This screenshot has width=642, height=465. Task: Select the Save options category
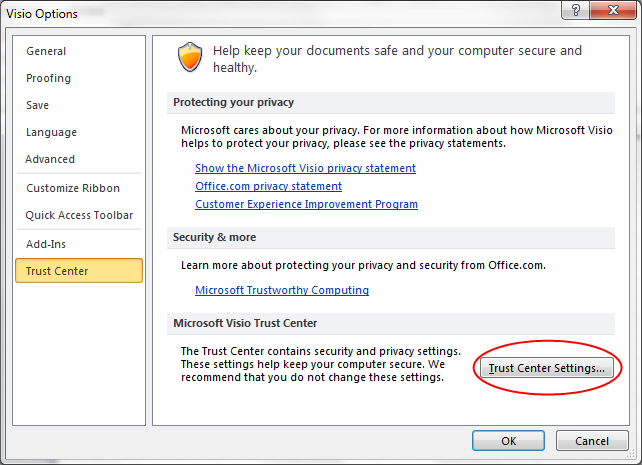click(39, 105)
